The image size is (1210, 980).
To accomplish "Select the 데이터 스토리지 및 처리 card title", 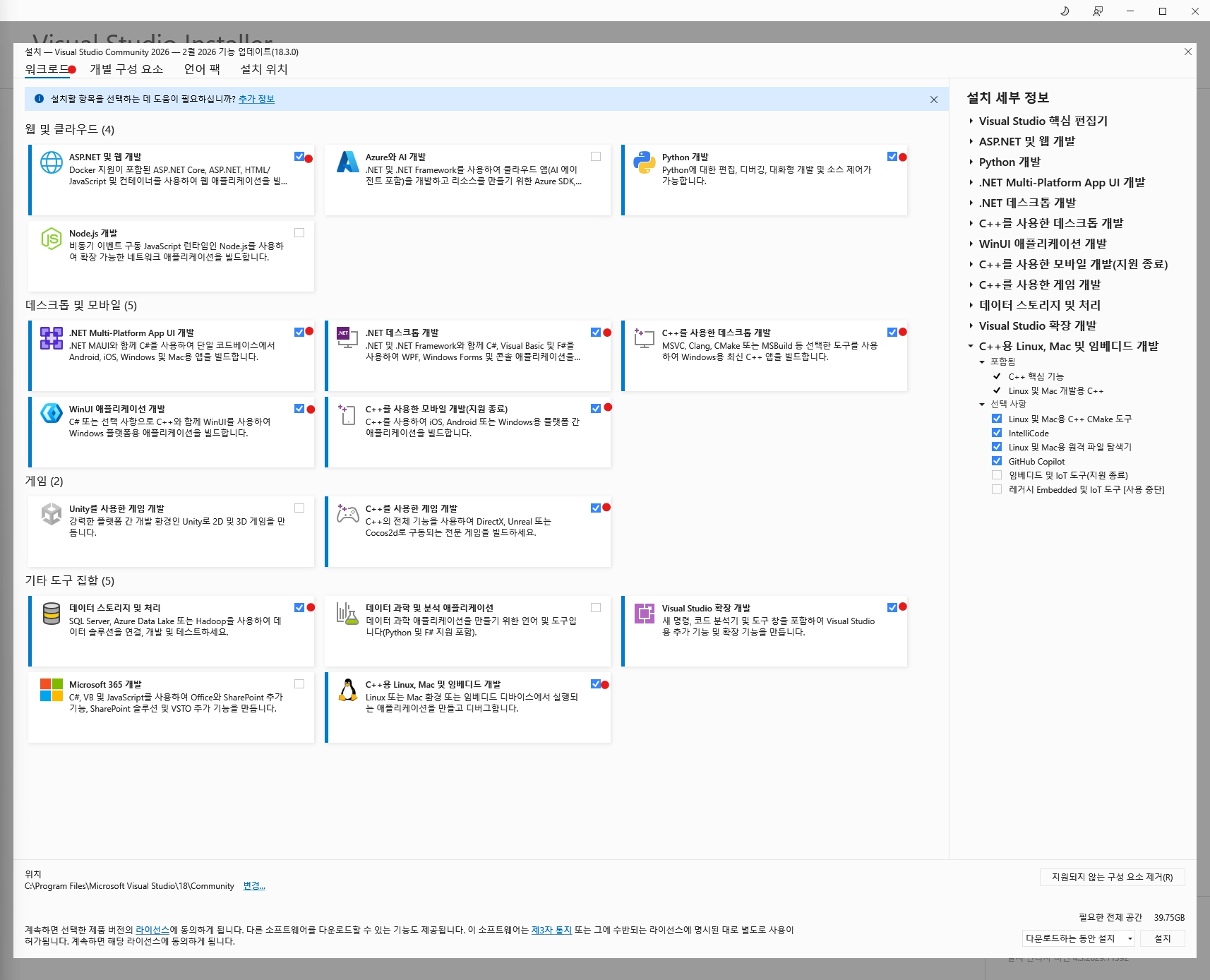I will click(x=114, y=608).
